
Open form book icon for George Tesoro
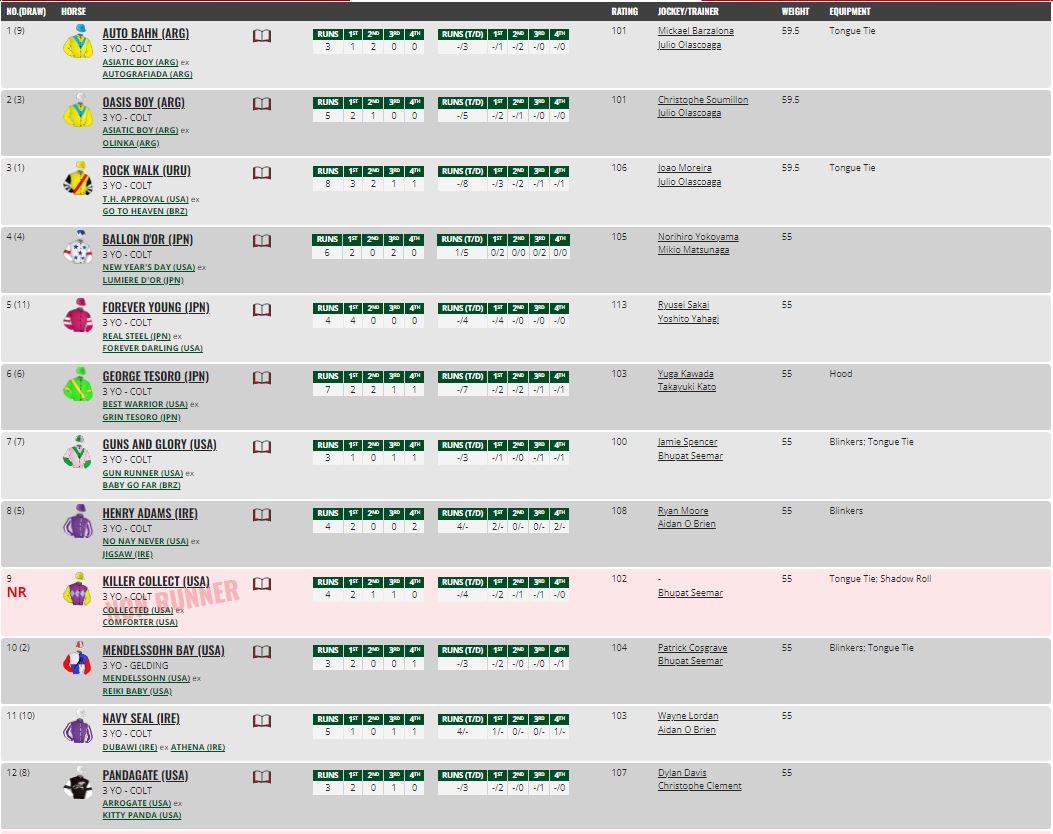[x=262, y=378]
